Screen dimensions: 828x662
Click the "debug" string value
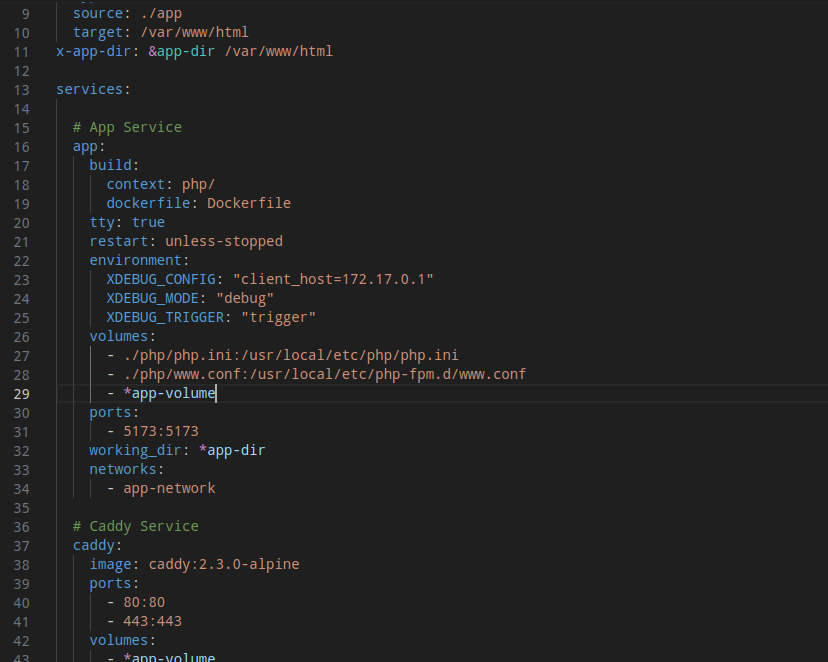[x=245, y=298]
